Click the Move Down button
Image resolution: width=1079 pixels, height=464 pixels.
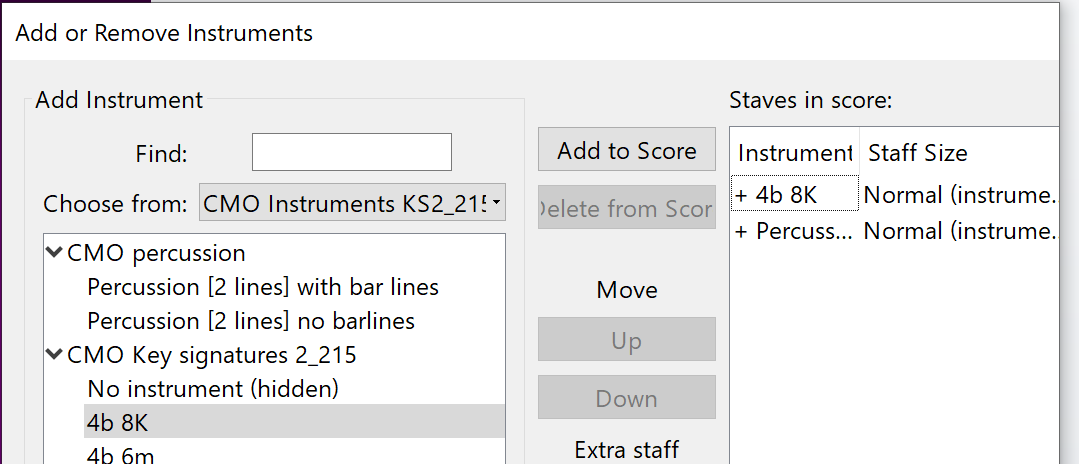[627, 397]
